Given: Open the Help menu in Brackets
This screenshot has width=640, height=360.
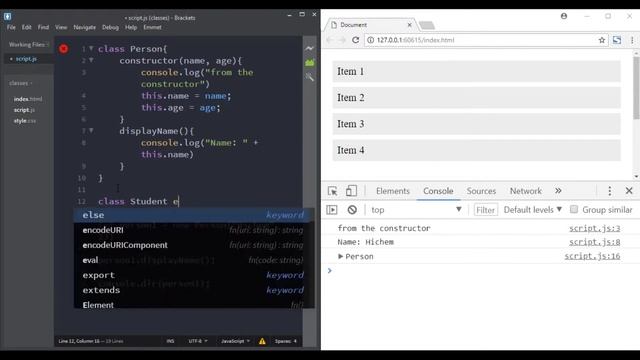Looking at the screenshot, I should click(131, 27).
